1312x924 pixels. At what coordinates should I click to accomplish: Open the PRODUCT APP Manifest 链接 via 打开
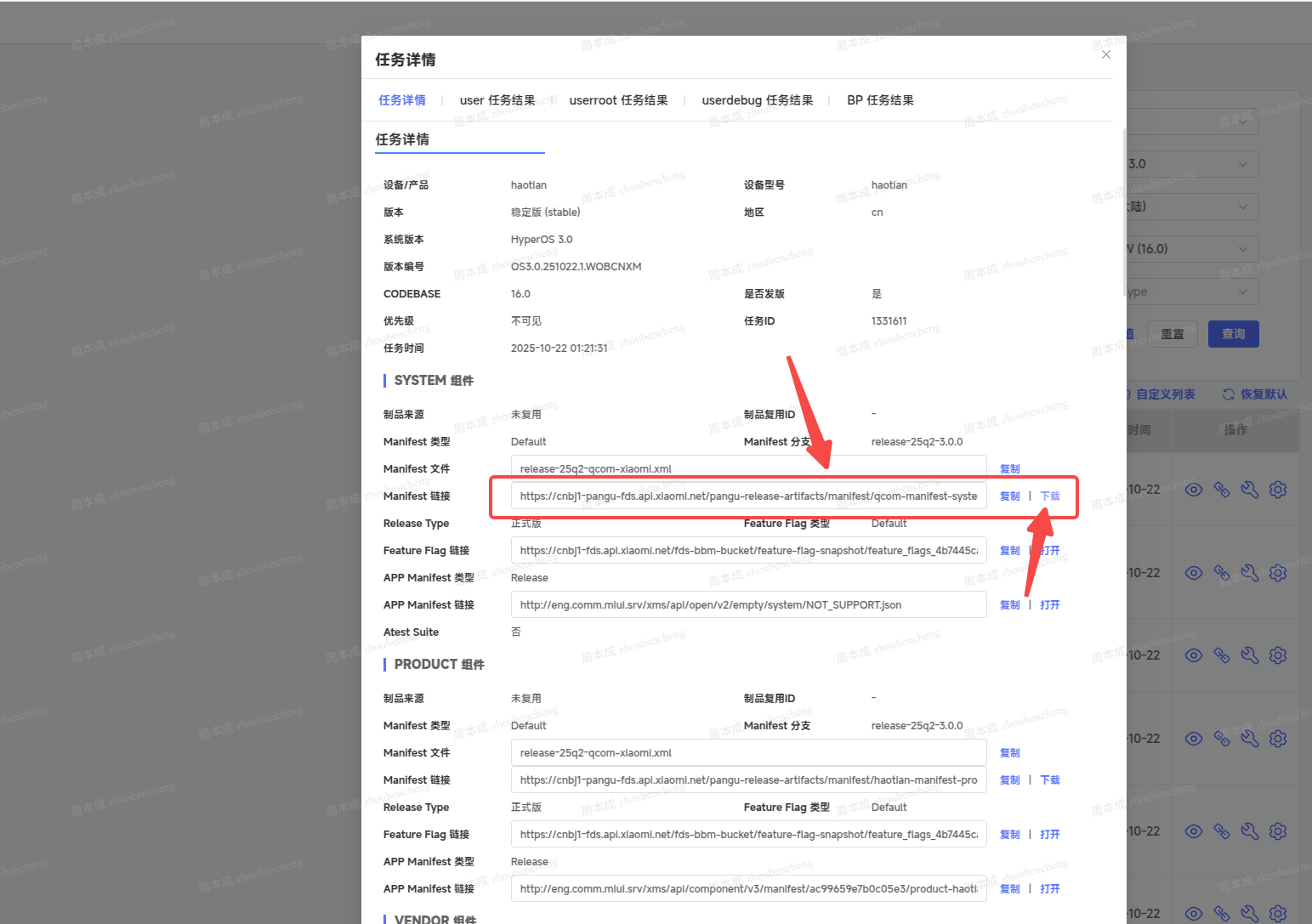tap(1050, 889)
